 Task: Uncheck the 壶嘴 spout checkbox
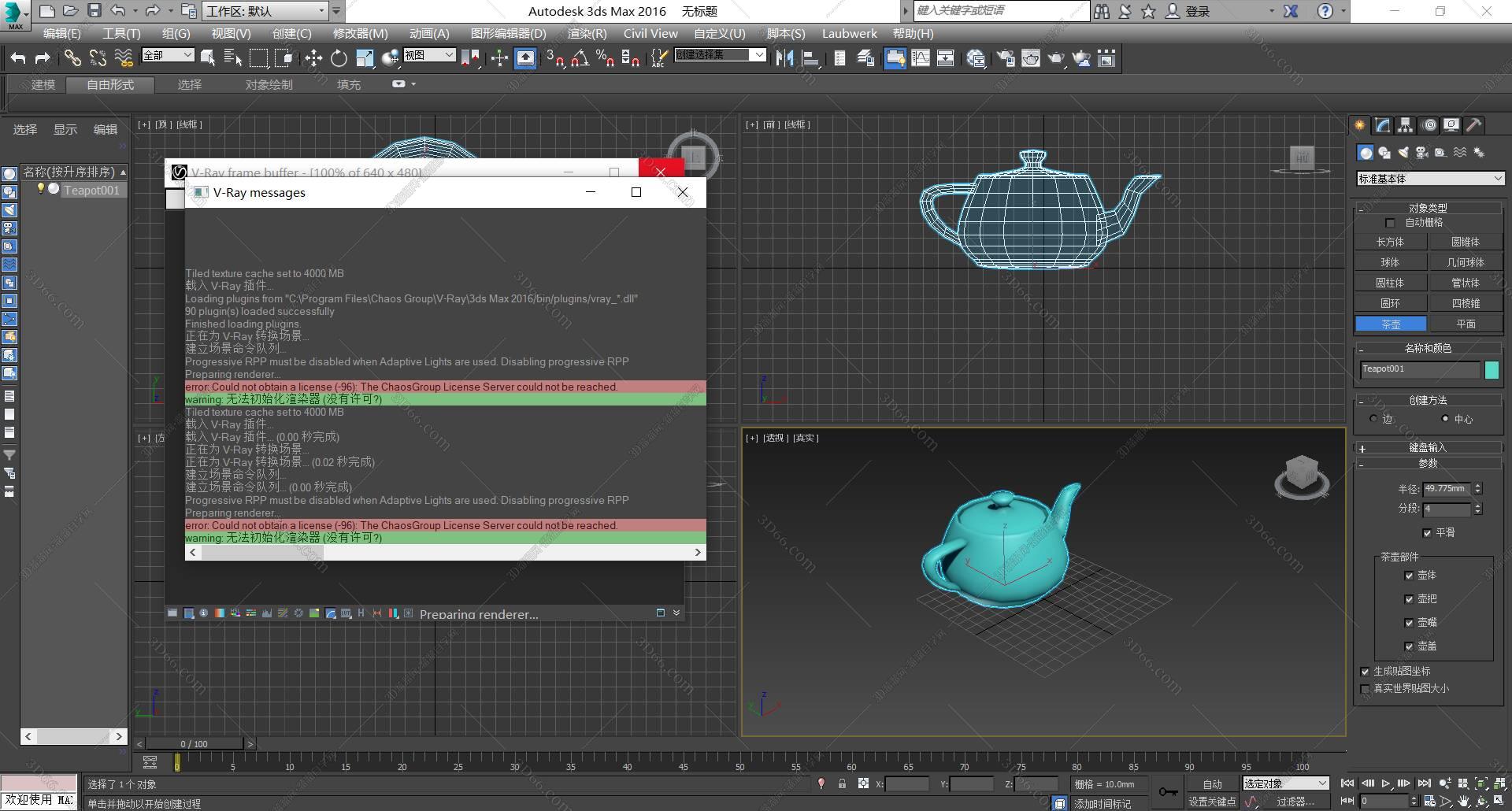(x=1409, y=623)
